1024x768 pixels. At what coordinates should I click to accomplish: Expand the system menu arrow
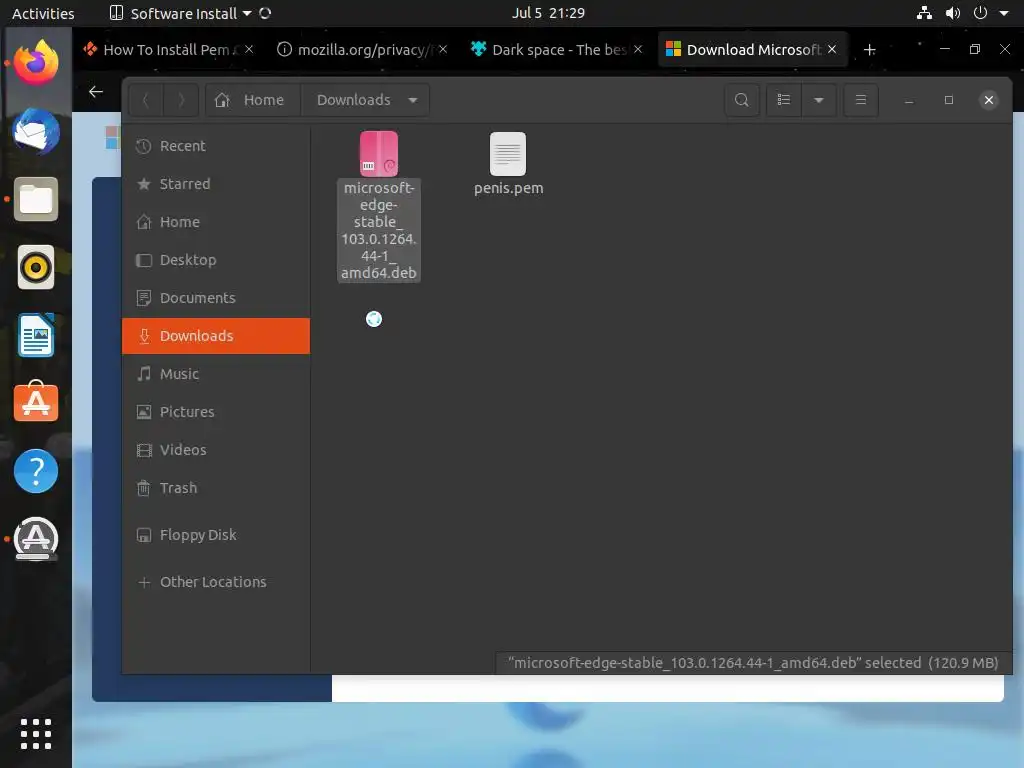click(x=1004, y=13)
